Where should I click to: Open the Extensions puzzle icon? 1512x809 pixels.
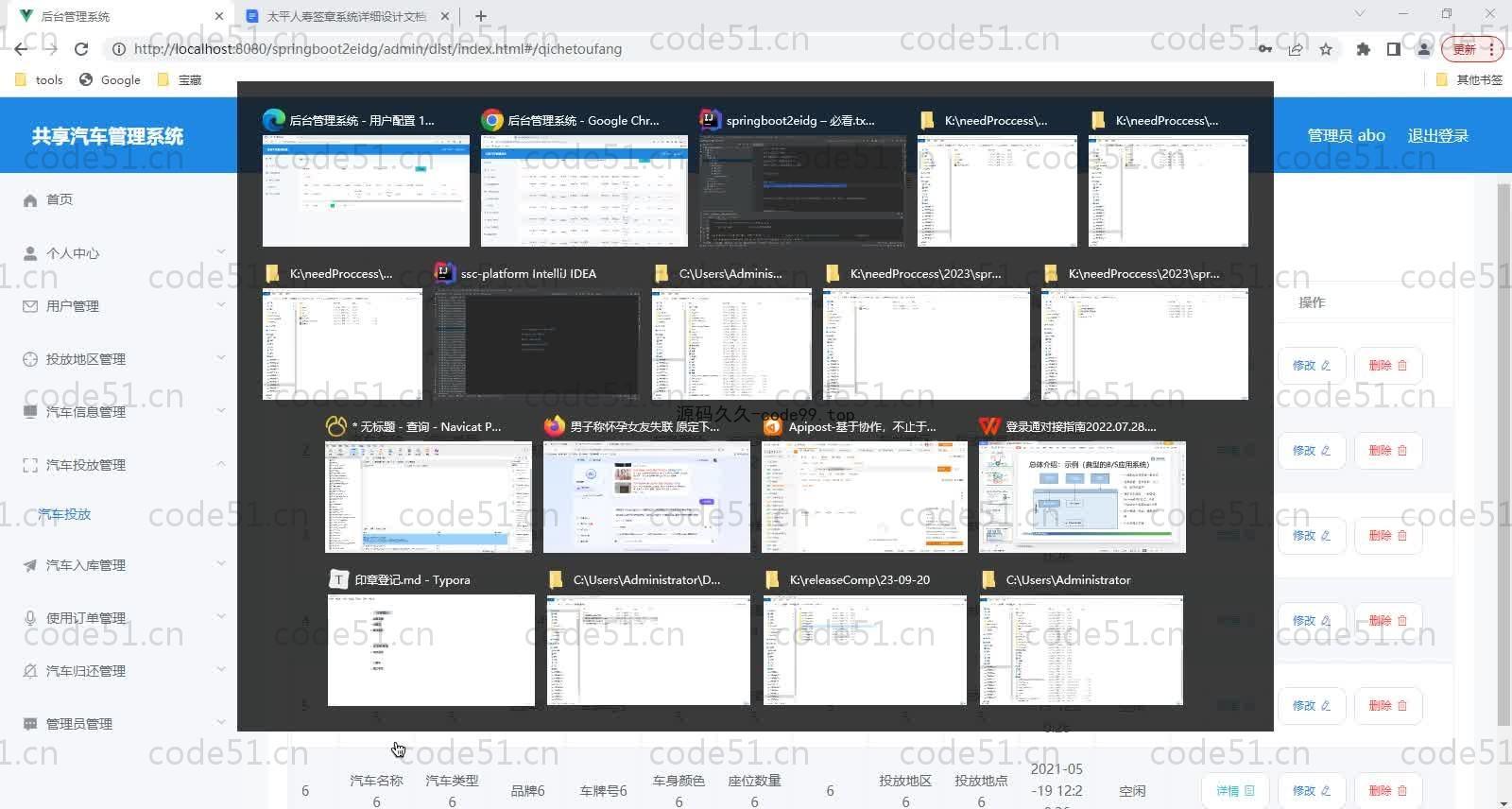[1363, 49]
